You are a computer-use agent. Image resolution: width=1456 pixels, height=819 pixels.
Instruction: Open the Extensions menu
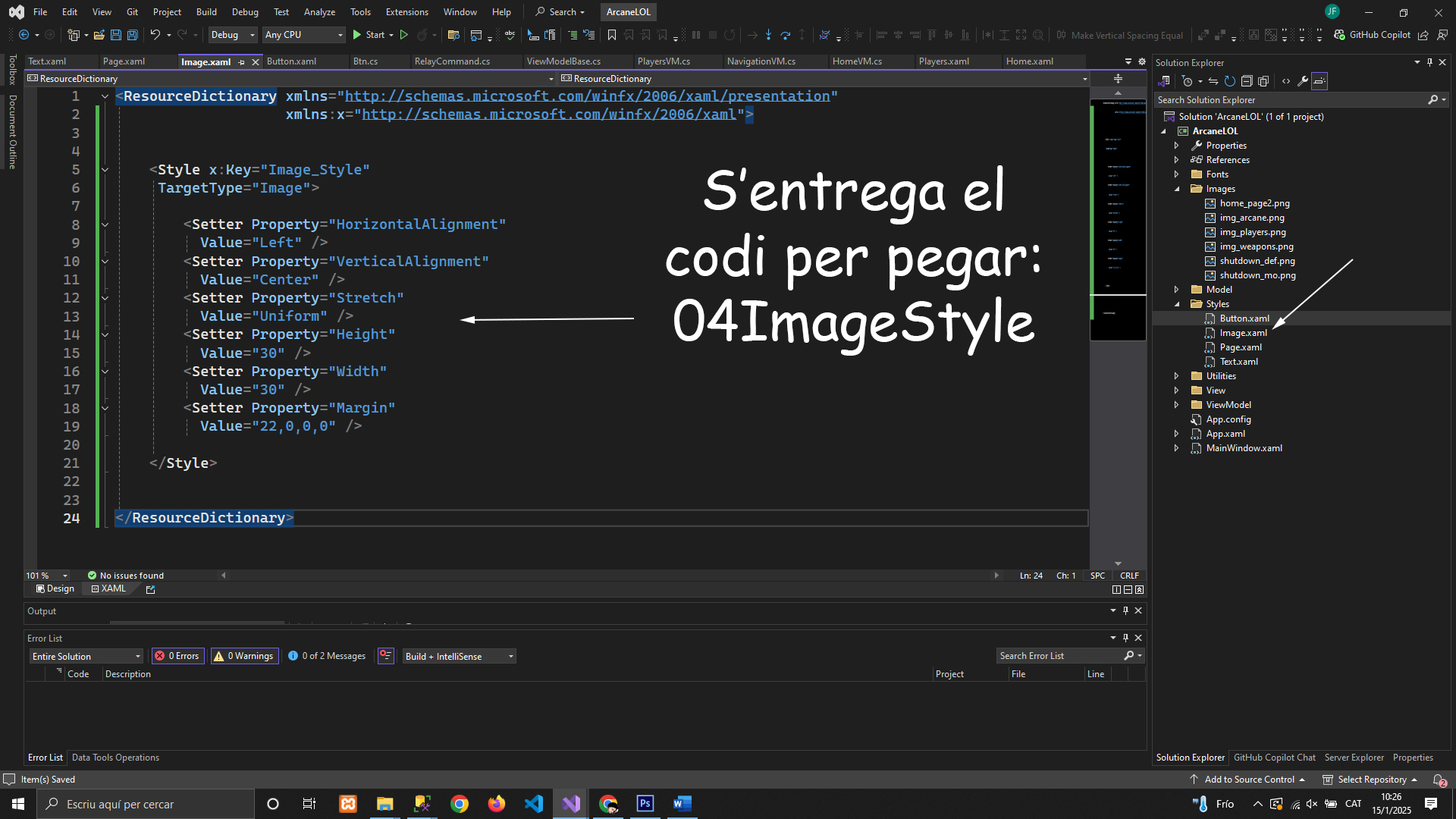point(406,12)
